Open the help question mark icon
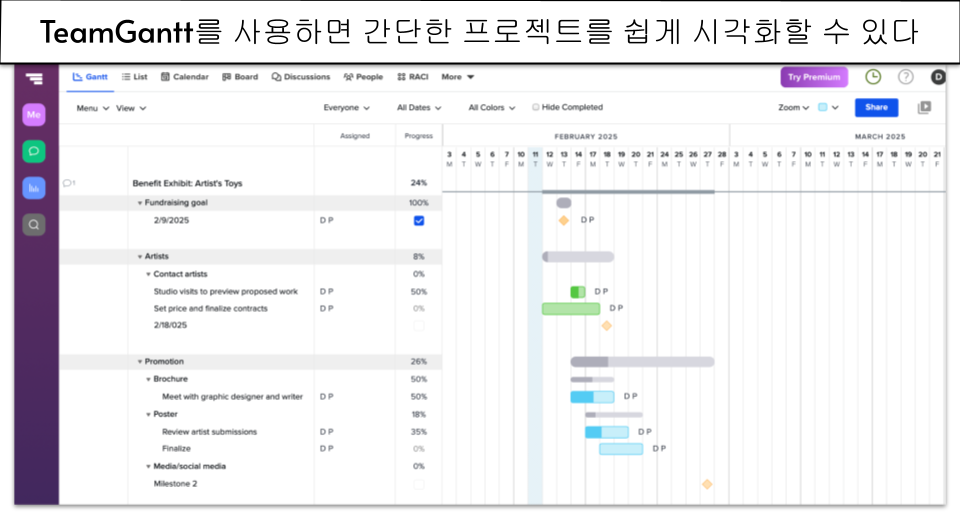Screen dimensions: 960x513 (906, 77)
